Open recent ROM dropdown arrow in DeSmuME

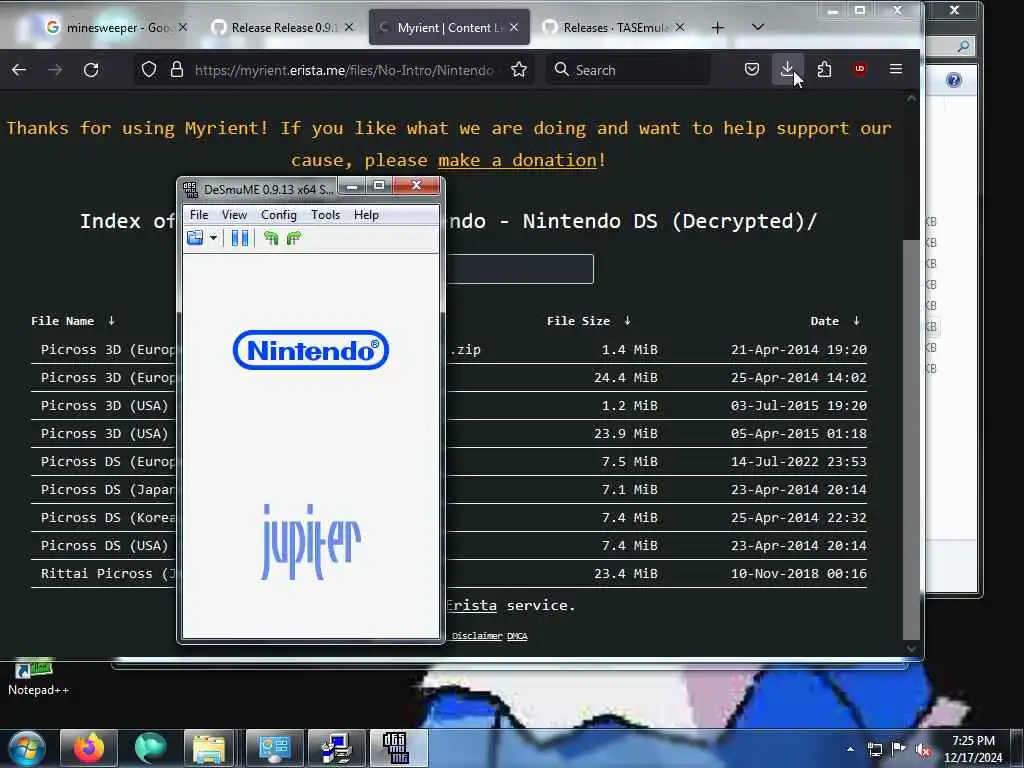pos(213,238)
